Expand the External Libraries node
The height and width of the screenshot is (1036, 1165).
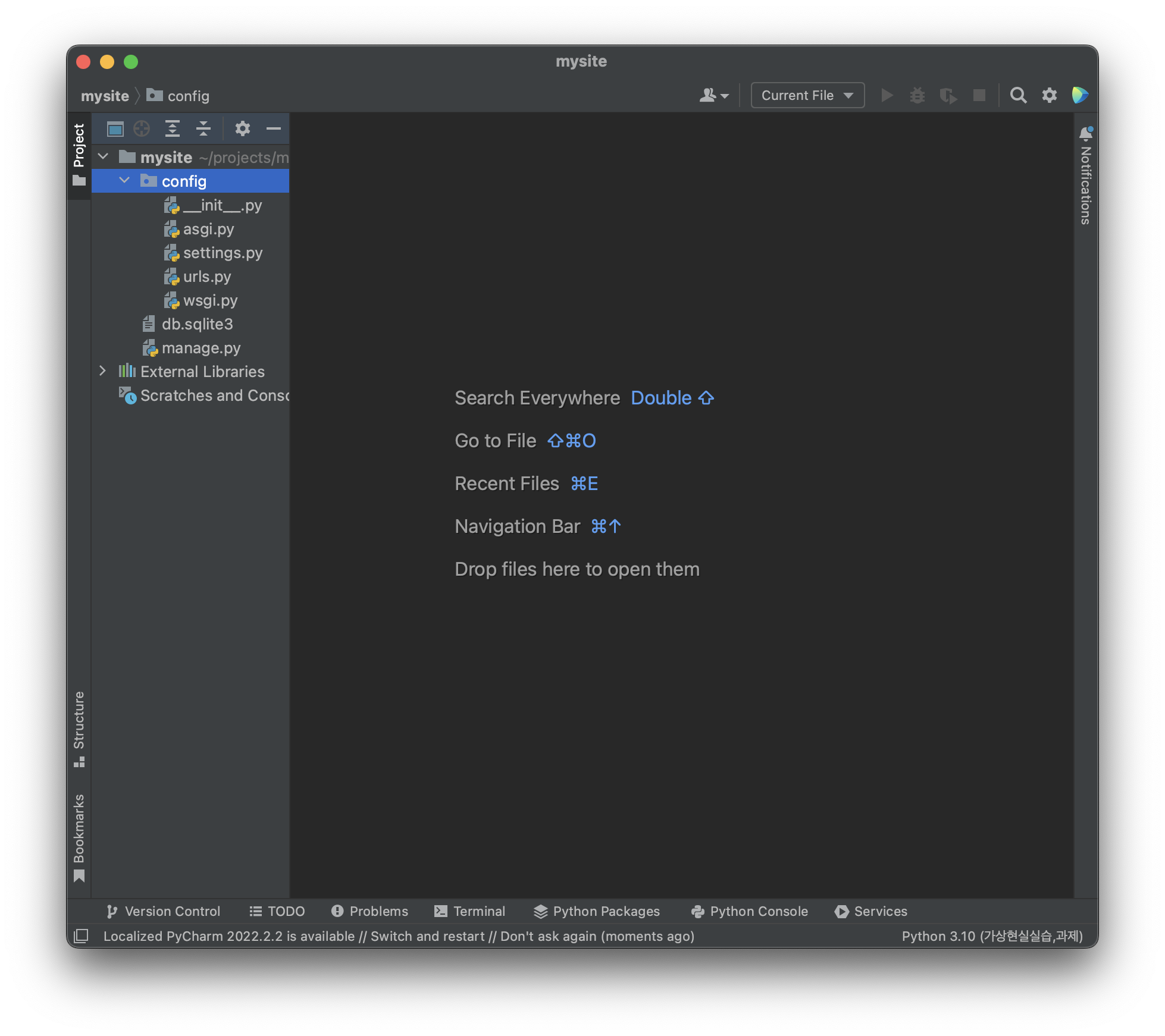102,371
